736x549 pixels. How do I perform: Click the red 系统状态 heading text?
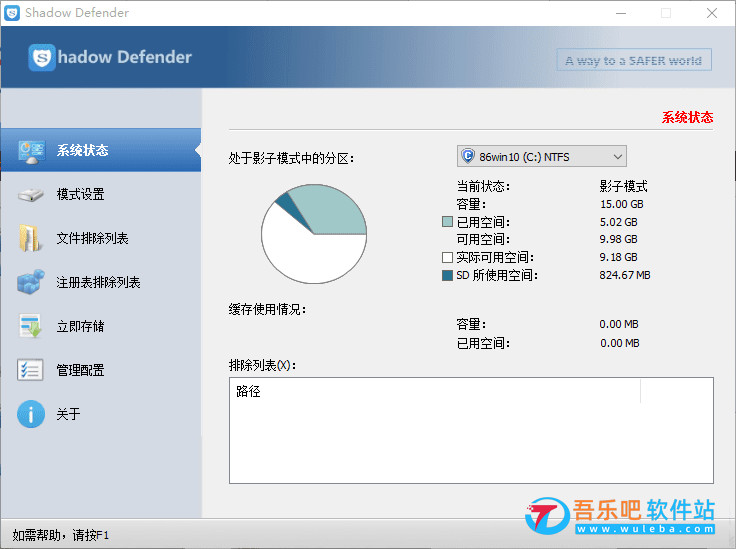(x=687, y=117)
